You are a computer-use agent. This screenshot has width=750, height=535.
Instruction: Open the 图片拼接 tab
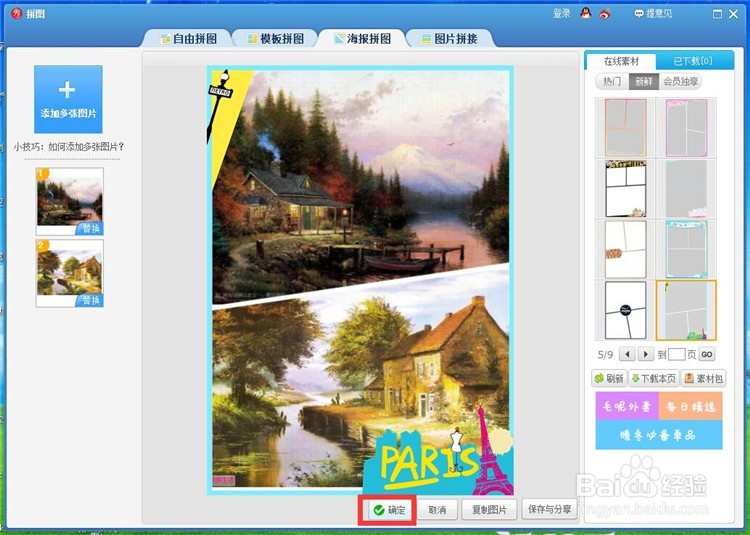click(450, 39)
